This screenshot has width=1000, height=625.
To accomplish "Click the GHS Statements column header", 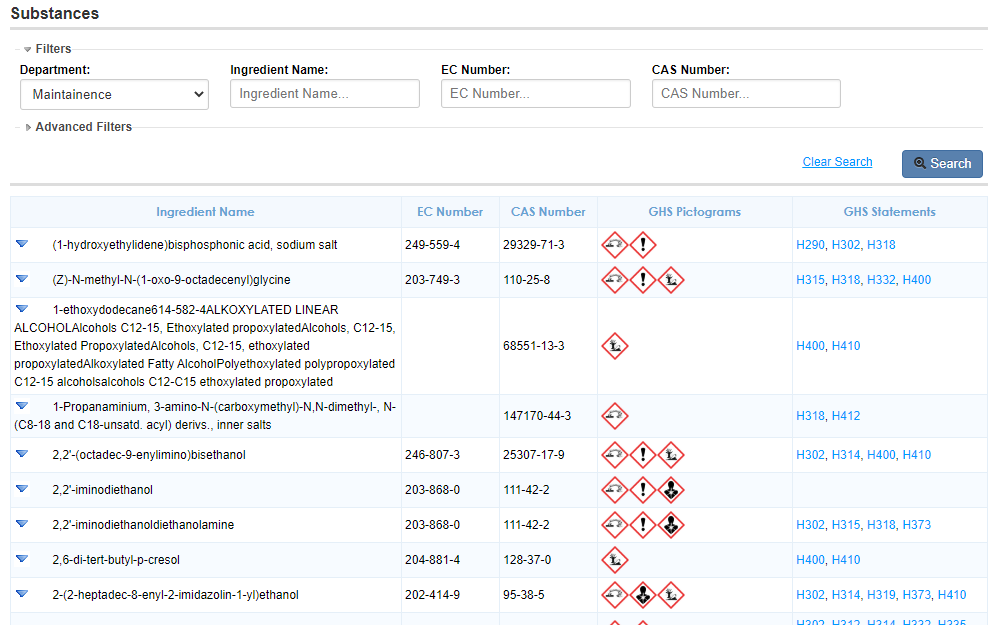I will click(x=890, y=212).
